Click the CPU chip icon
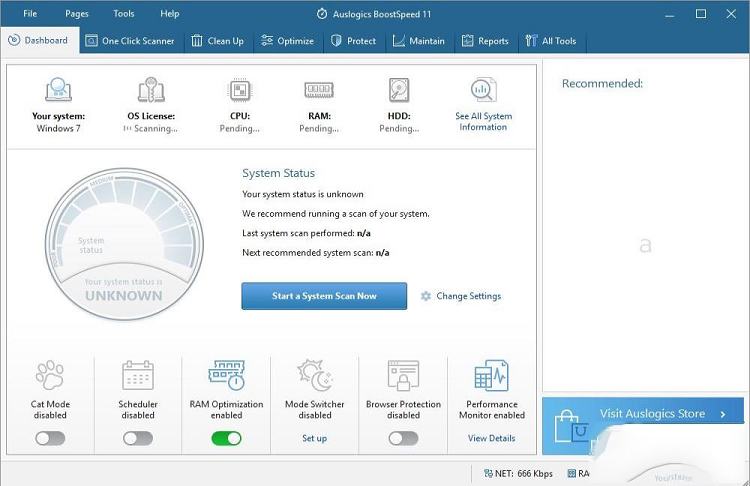The width and height of the screenshot is (750, 486). pos(239,90)
